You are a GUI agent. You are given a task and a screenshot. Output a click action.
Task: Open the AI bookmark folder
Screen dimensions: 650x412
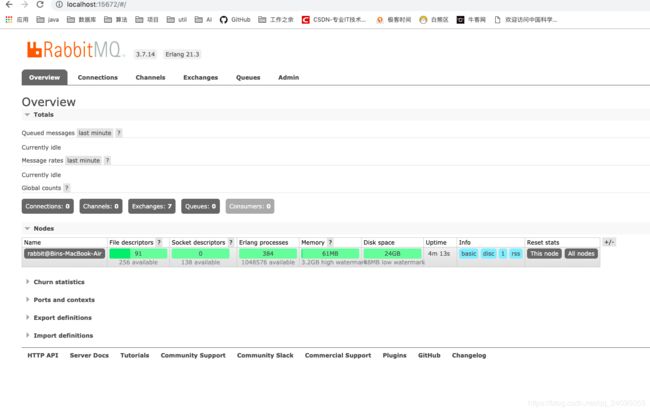click(x=203, y=19)
